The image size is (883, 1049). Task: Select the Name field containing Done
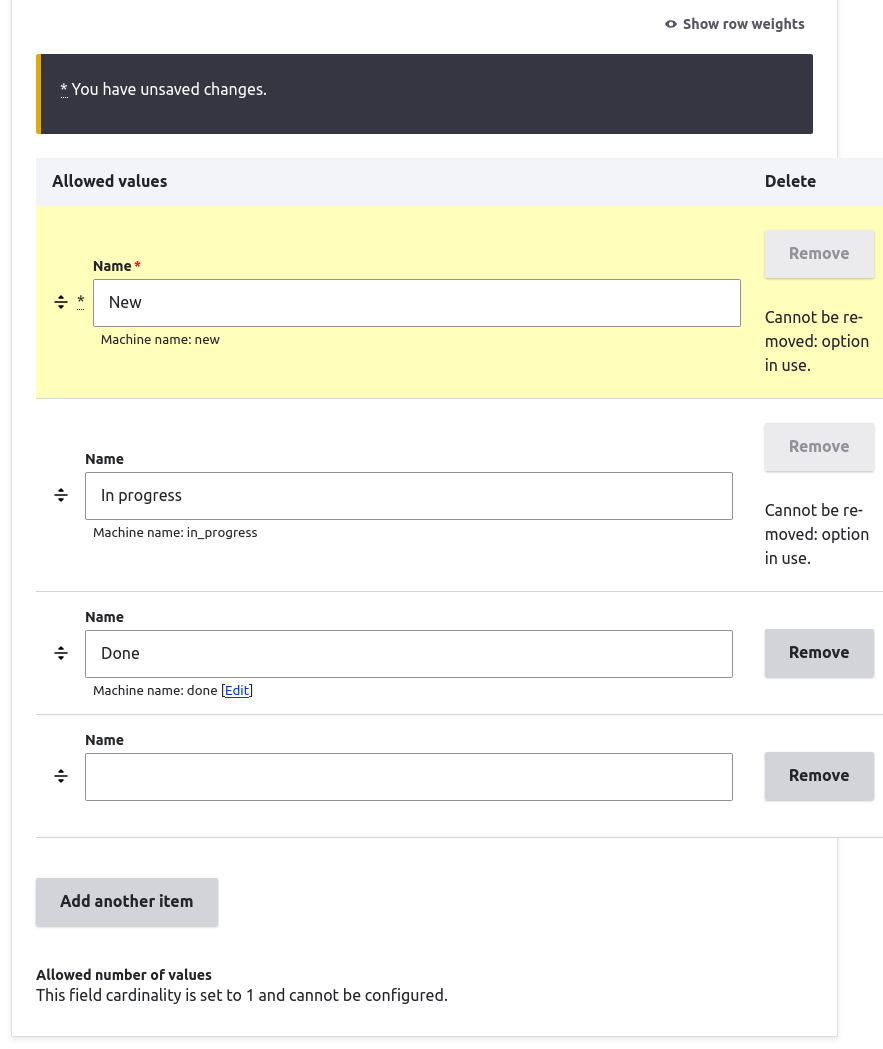click(408, 653)
